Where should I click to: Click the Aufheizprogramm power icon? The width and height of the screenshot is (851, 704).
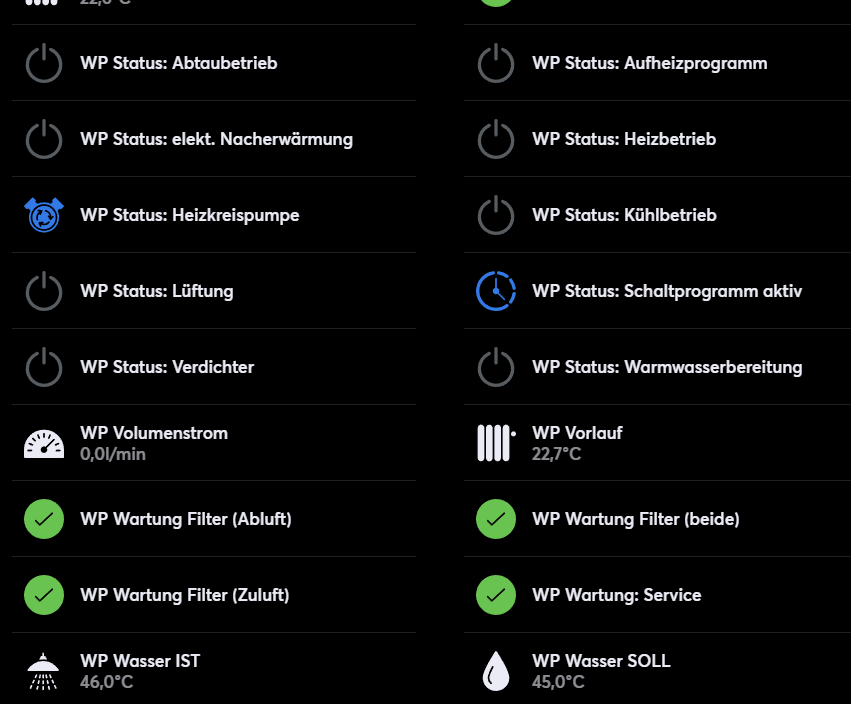click(x=496, y=63)
